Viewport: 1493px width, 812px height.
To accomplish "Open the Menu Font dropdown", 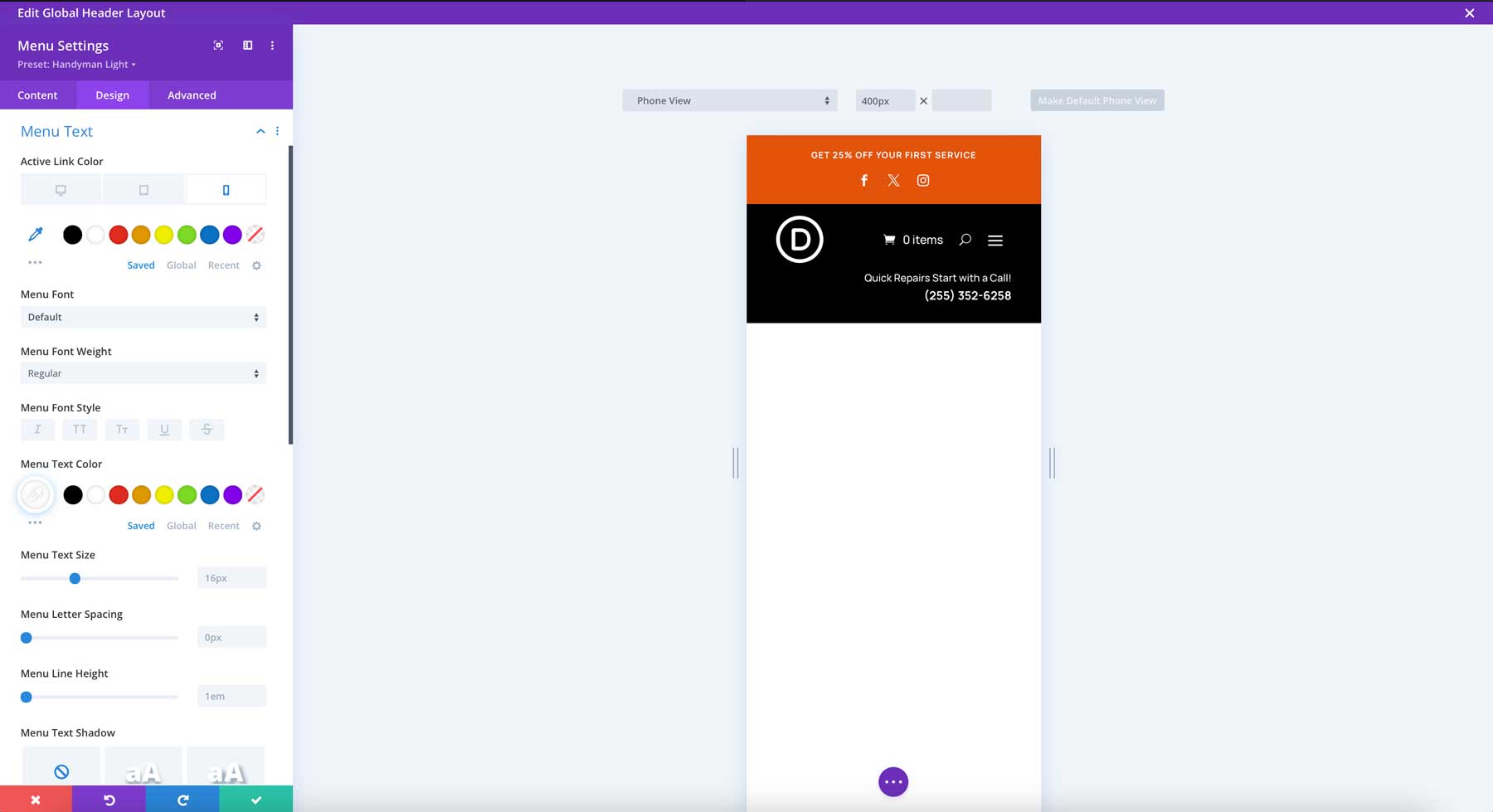I will [143, 317].
